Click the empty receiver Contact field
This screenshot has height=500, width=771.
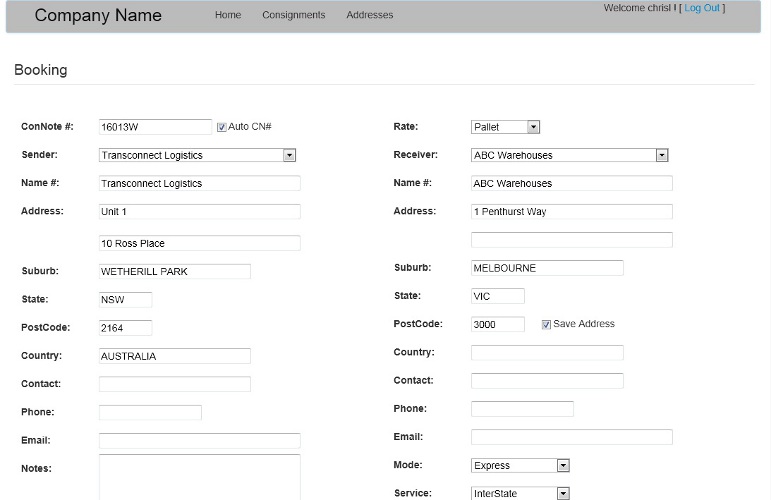(x=547, y=381)
